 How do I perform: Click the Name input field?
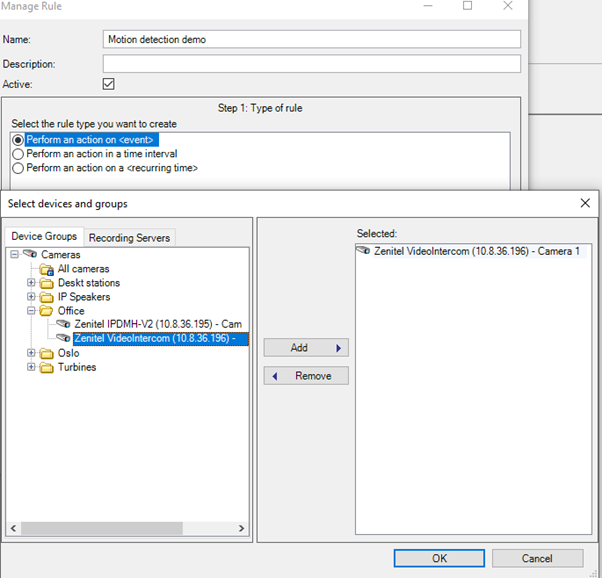[x=312, y=39]
